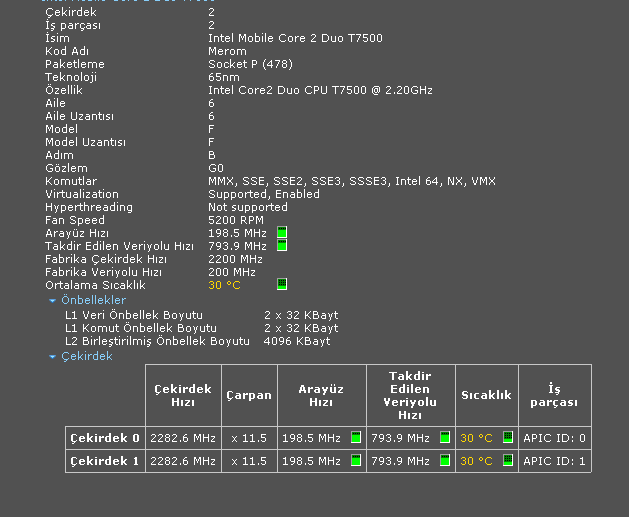Click the Çarpan column header

[x=248, y=395]
